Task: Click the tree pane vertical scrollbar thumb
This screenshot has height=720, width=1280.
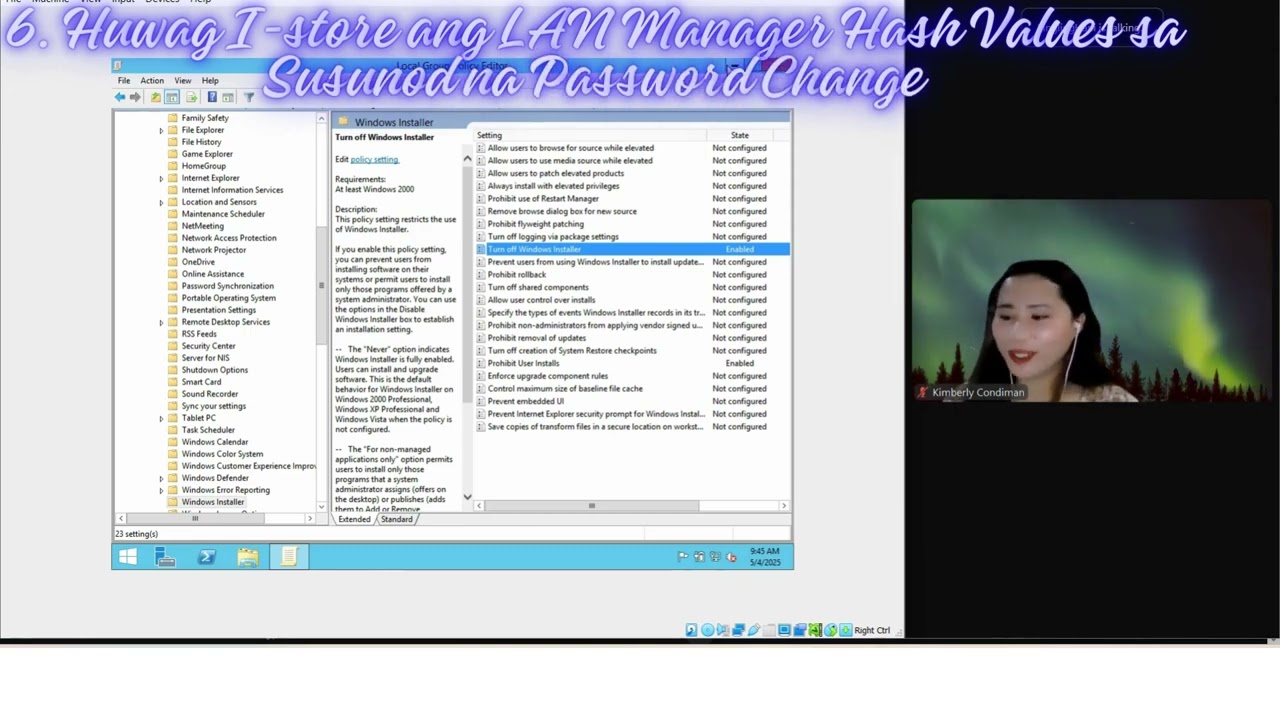Action: tap(322, 285)
